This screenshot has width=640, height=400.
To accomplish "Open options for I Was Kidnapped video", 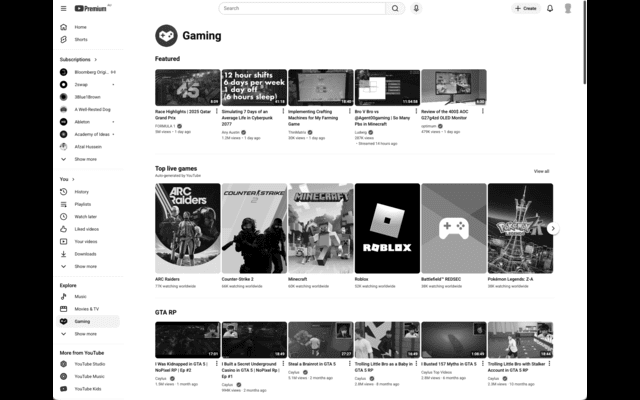I will [x=217, y=363].
